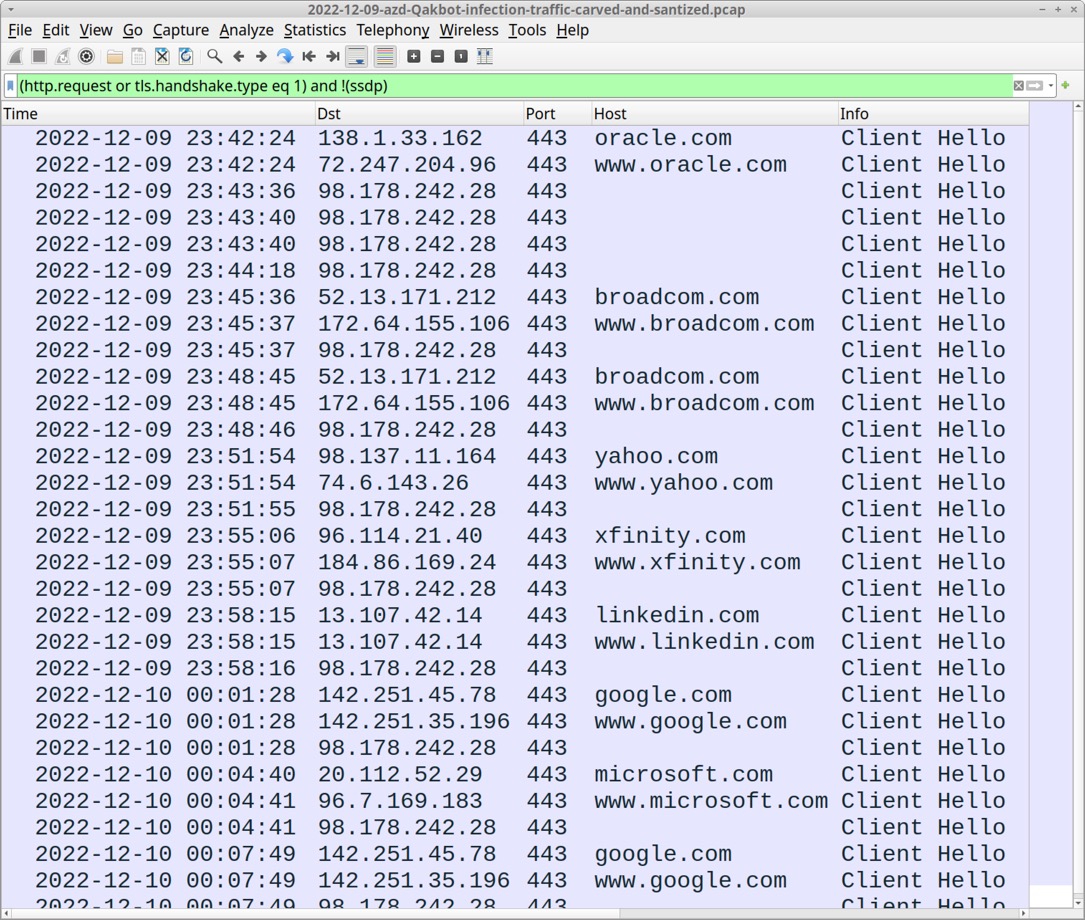Open the Edit menu
This screenshot has height=920, width=1085.
click(x=55, y=30)
